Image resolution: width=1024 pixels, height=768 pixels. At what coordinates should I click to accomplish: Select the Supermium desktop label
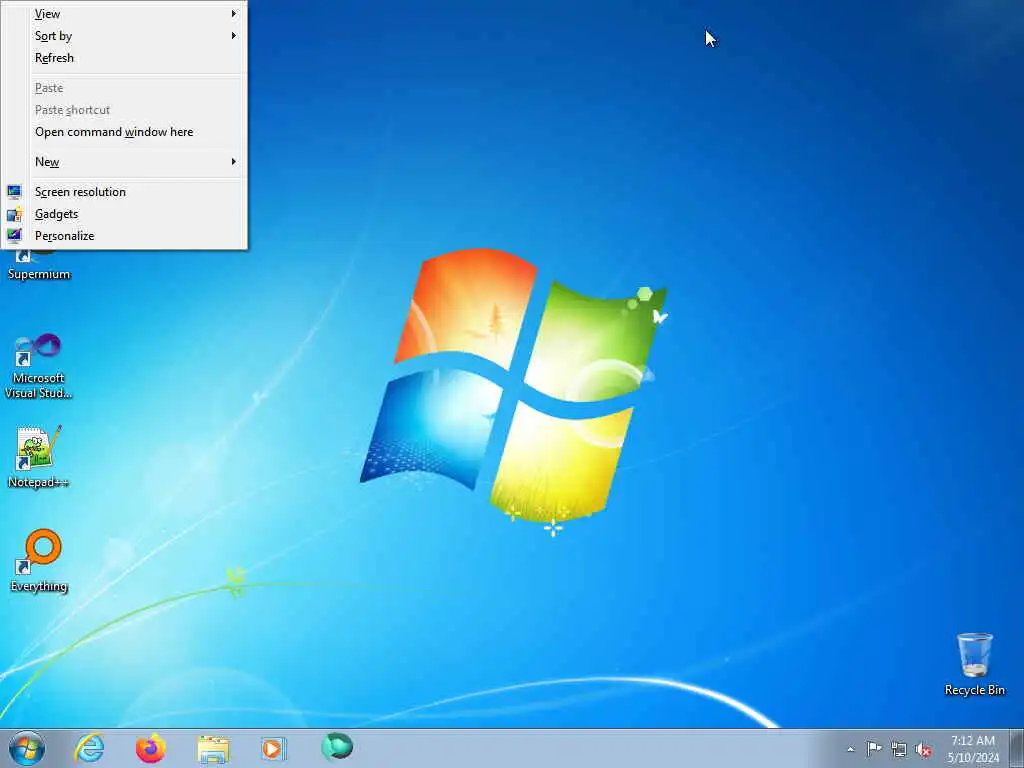point(39,274)
